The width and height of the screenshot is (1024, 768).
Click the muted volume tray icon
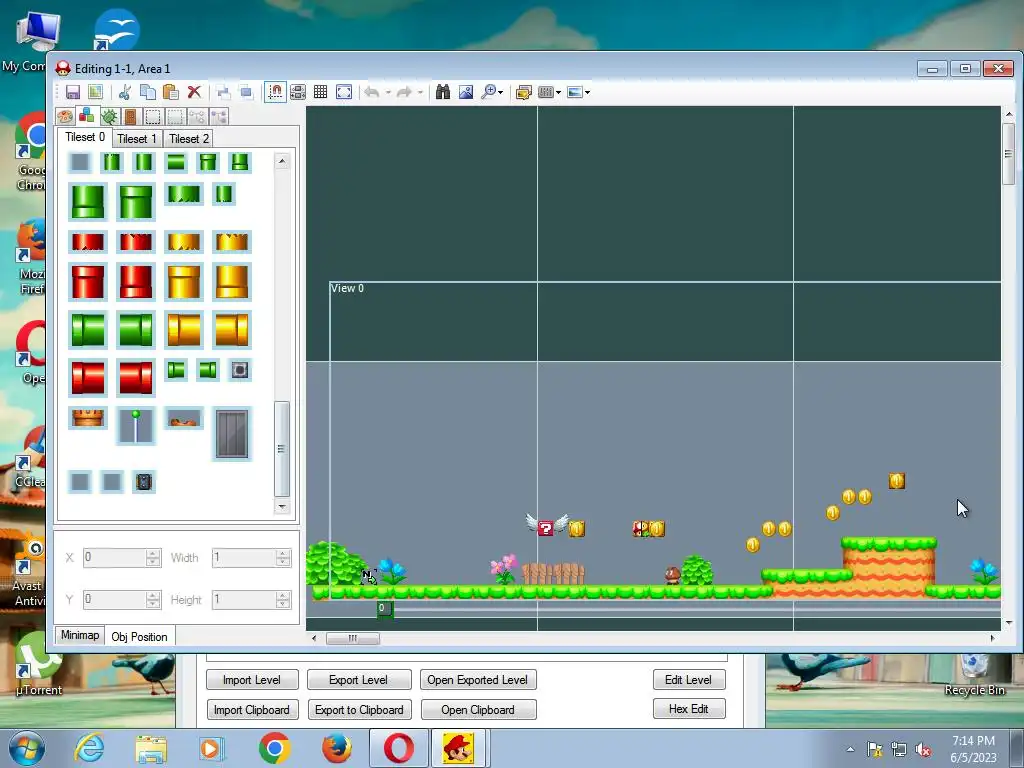[923, 749]
